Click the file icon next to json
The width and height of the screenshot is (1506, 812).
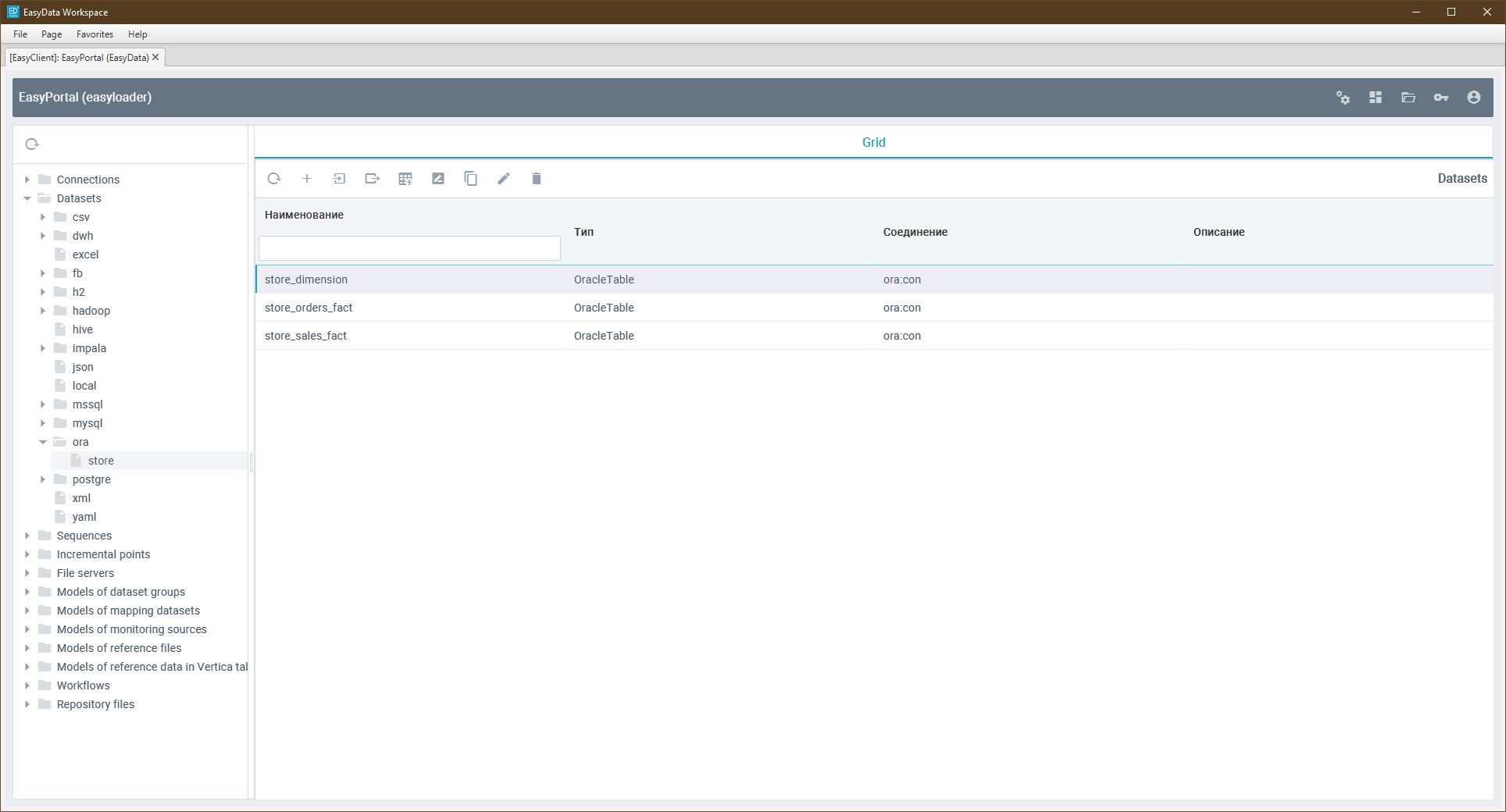click(60, 367)
